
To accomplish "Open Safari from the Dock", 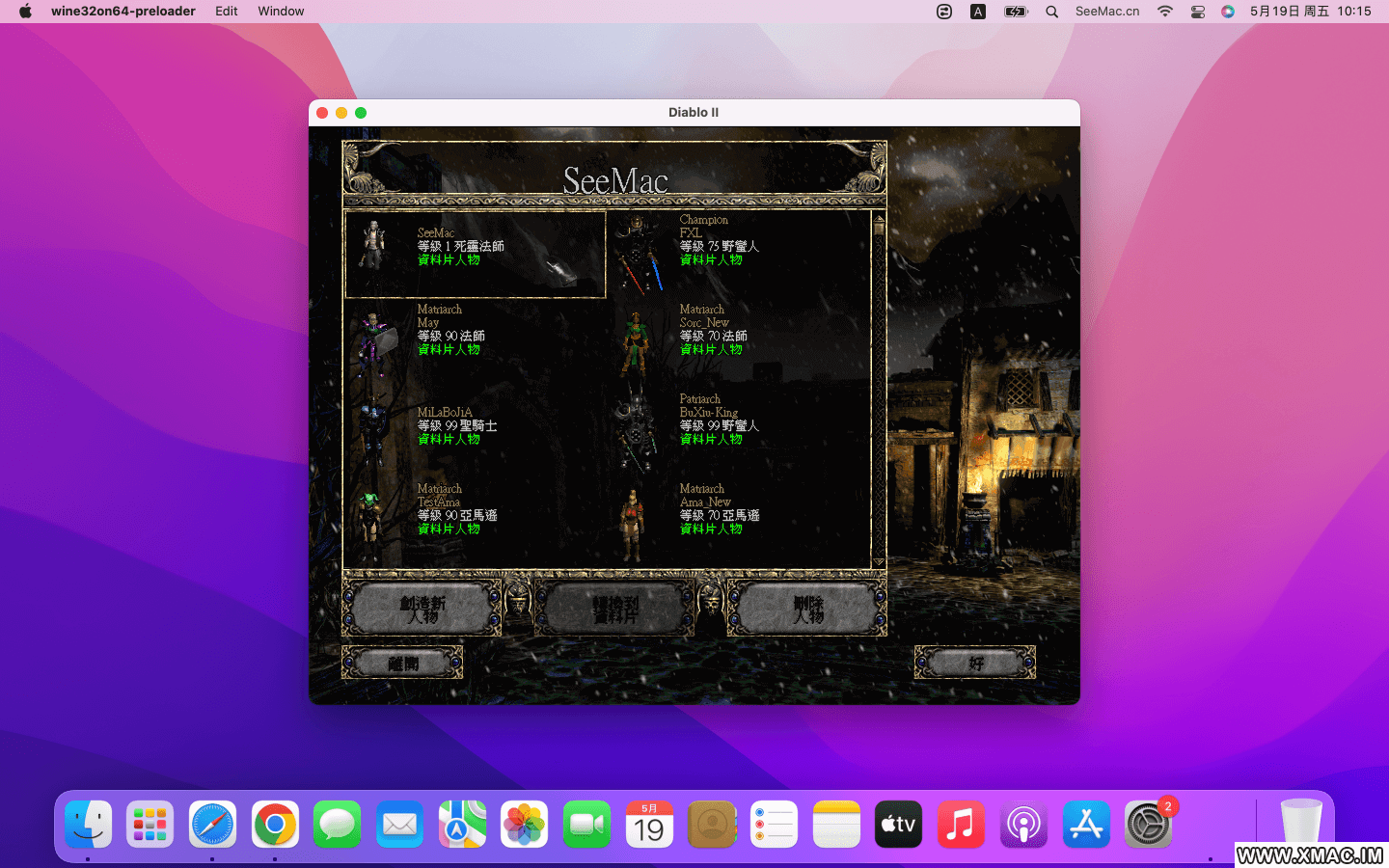I will 212,825.
